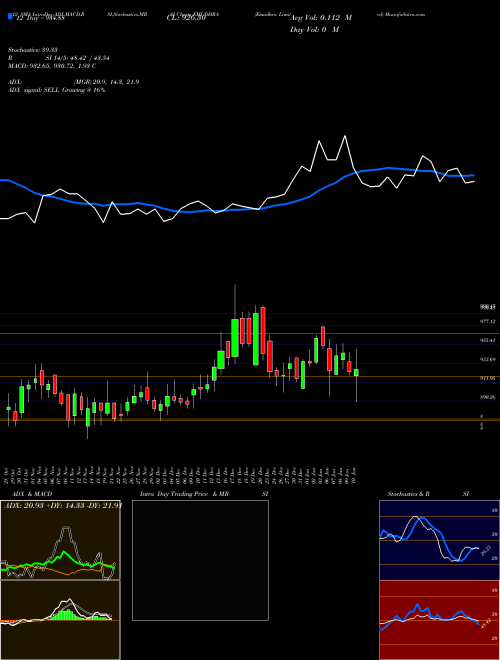Click the 'Day Vol: 0 M' value
The width and height of the screenshot is (500, 660).
314,30
